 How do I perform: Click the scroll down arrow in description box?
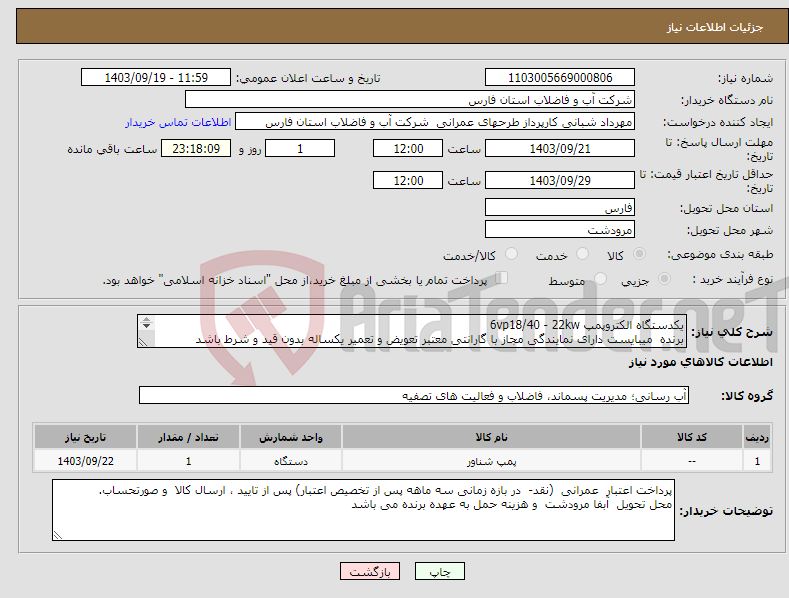(146, 326)
